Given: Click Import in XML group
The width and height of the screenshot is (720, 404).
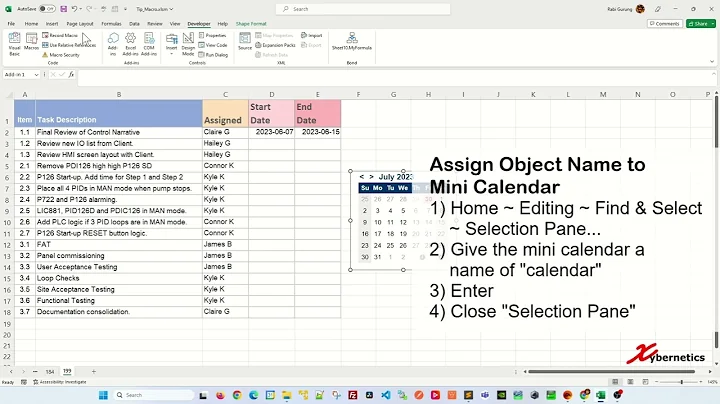Looking at the screenshot, I should 311,35.
